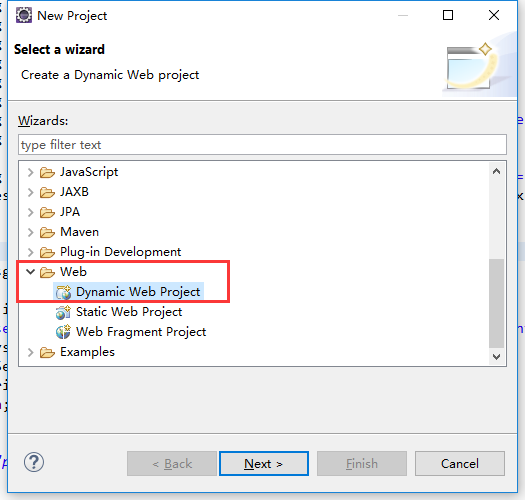Select the Web tree label
This screenshot has width=525, height=500.
(x=73, y=272)
